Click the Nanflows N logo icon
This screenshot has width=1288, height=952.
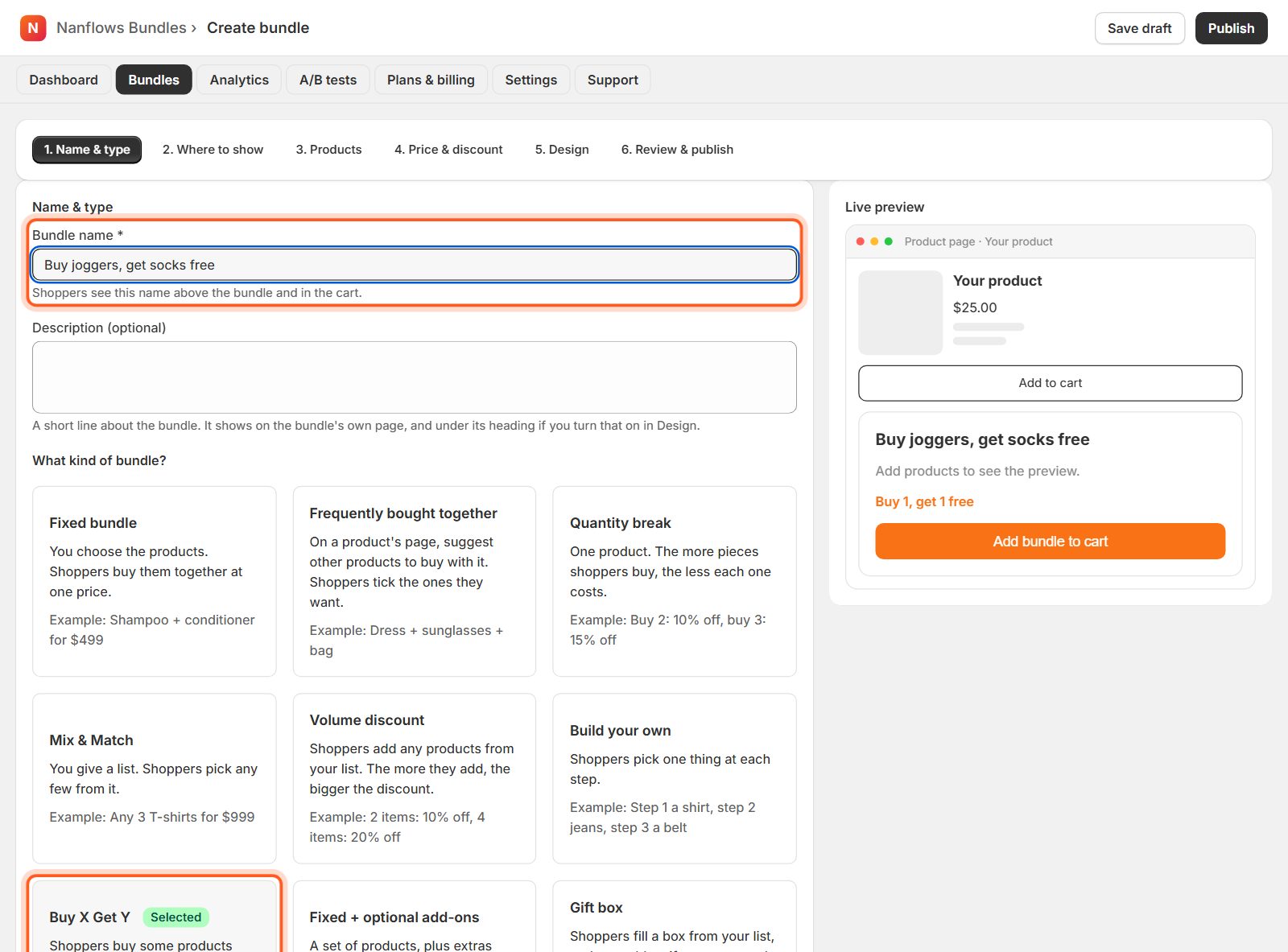pos(33,28)
